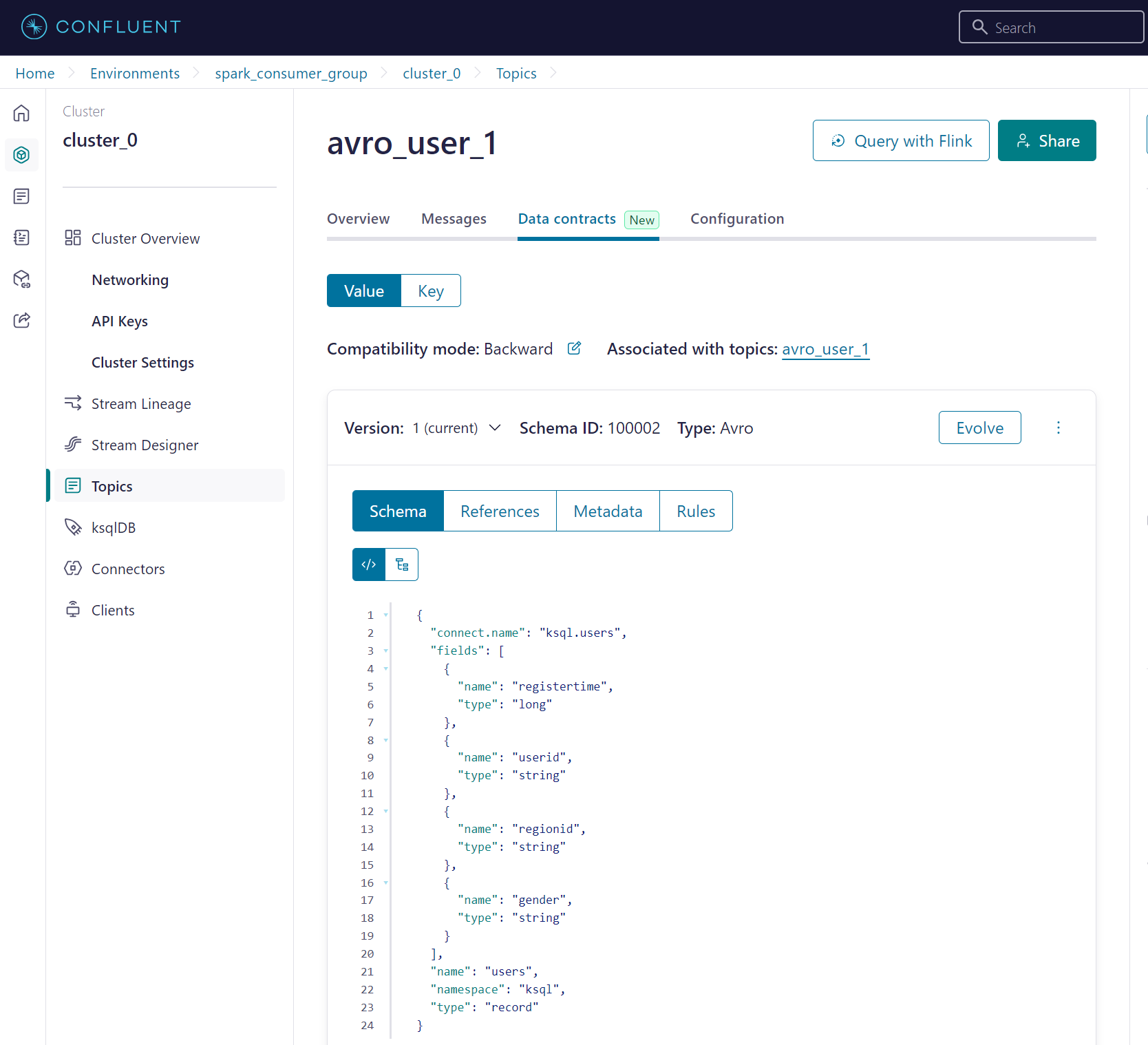Select the Environments cube icon in left rail

(x=21, y=155)
